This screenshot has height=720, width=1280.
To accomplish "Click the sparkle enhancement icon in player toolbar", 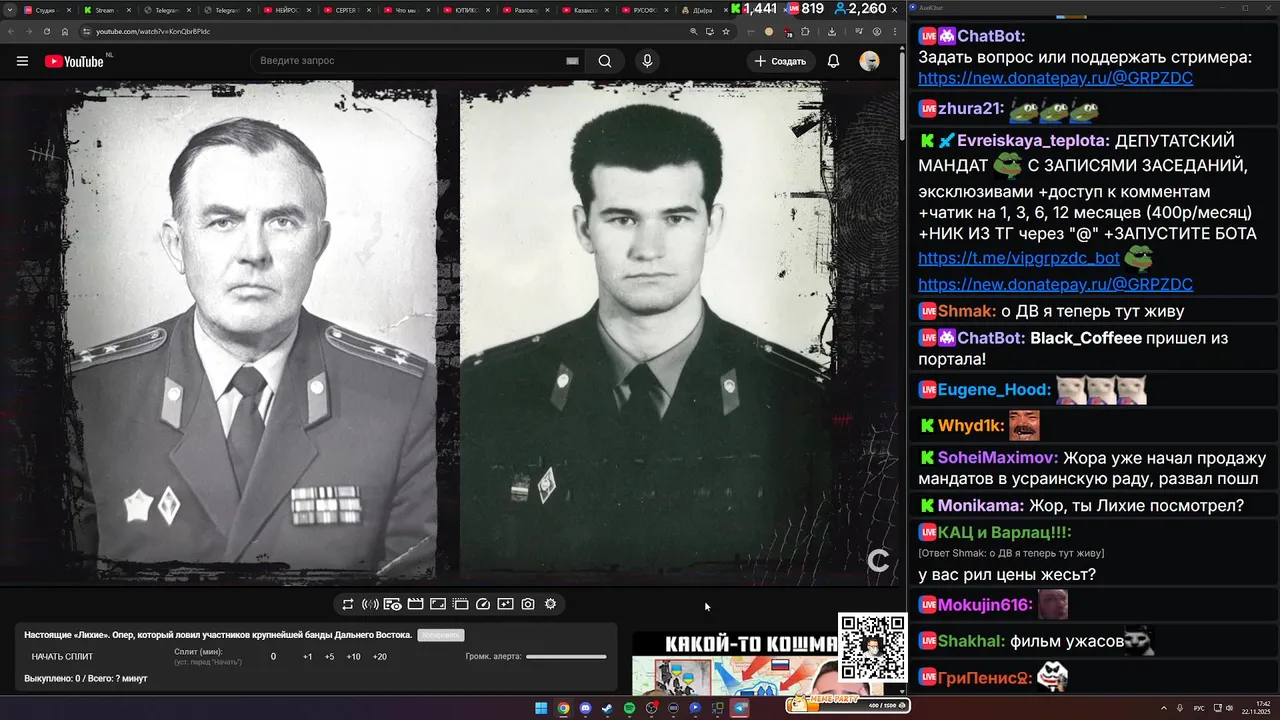I will click(505, 604).
